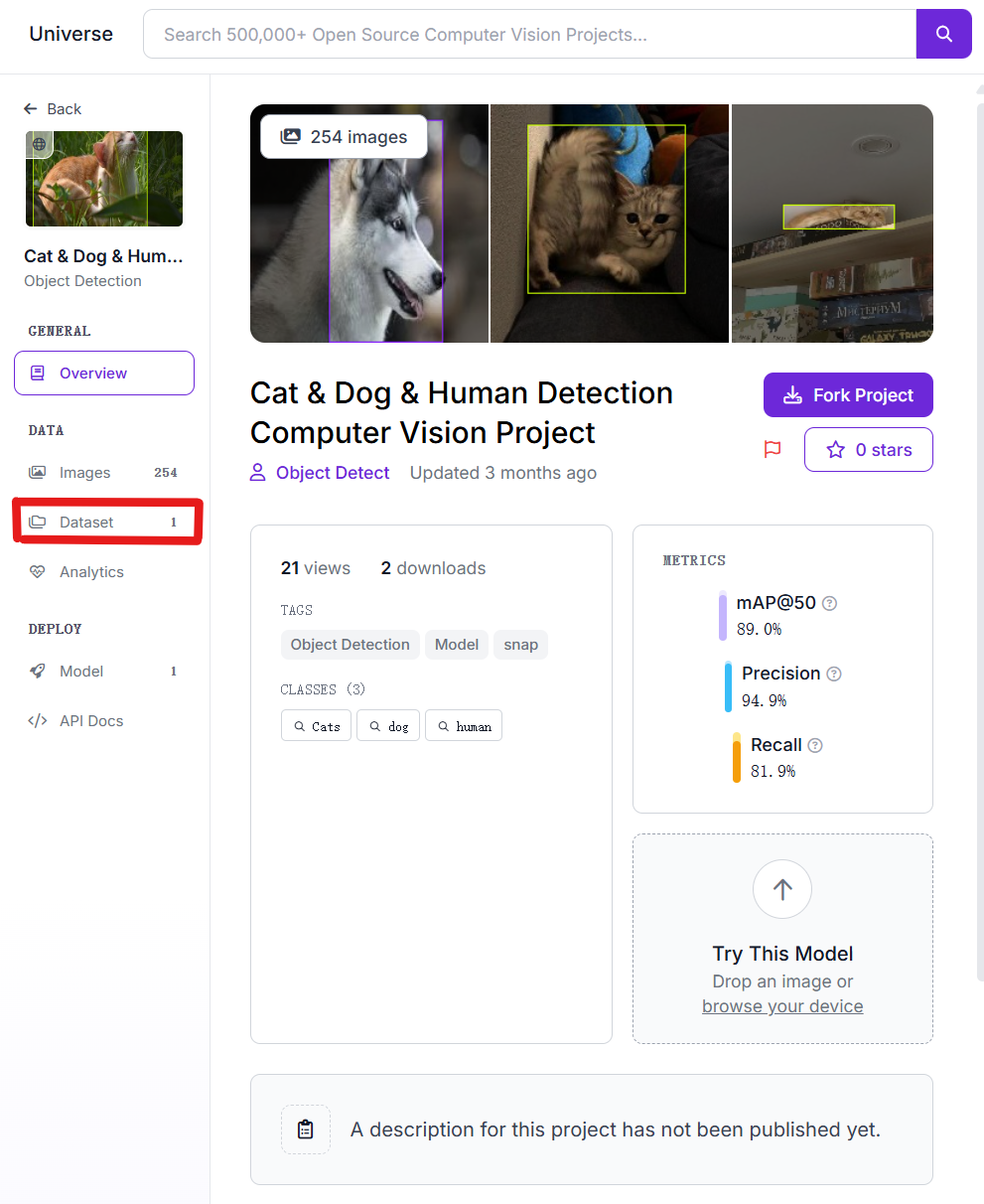Select Dataset in the sidebar
This screenshot has height=1204, width=984.
[86, 523]
